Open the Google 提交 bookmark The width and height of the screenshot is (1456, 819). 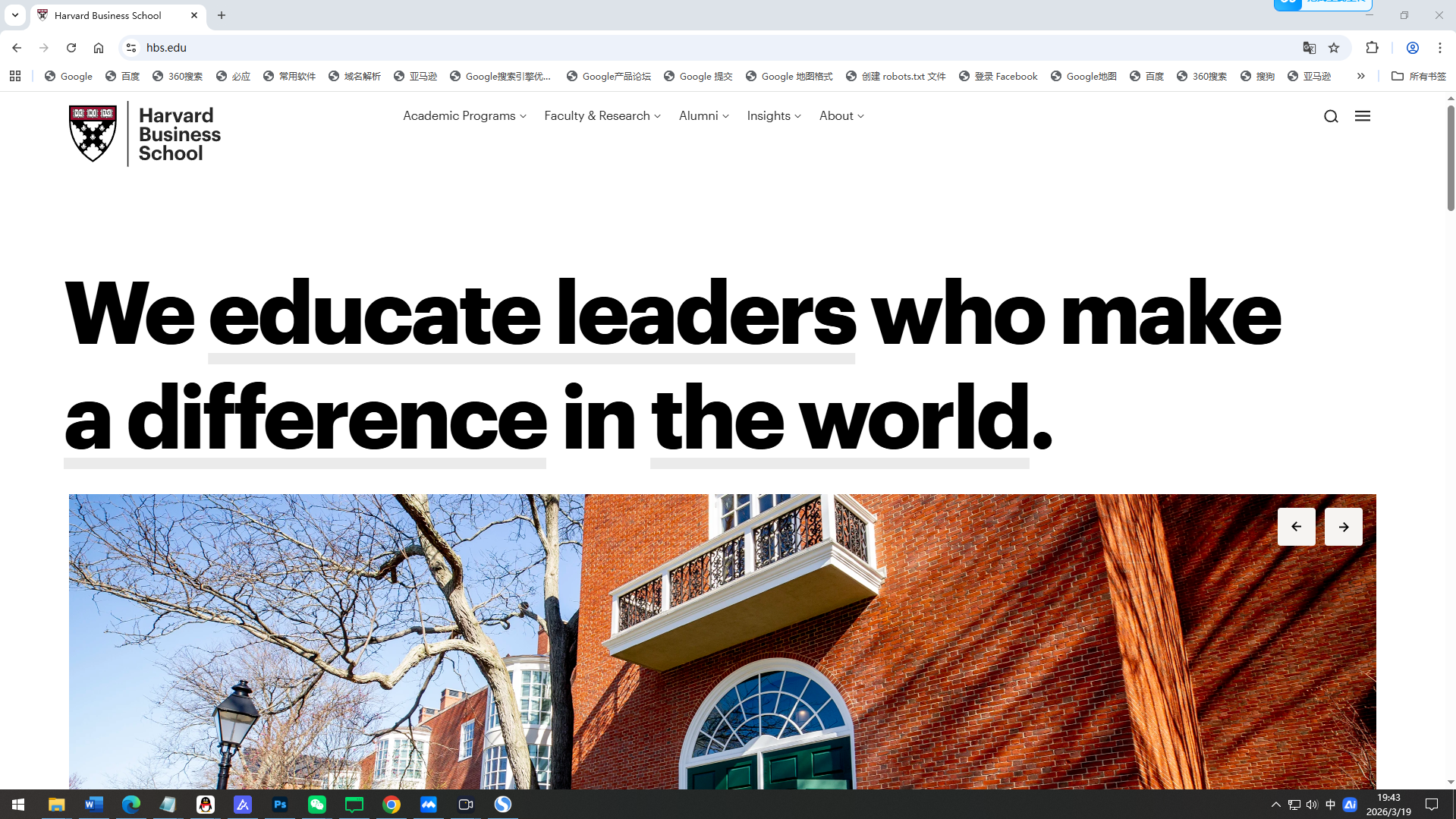pyautogui.click(x=698, y=76)
